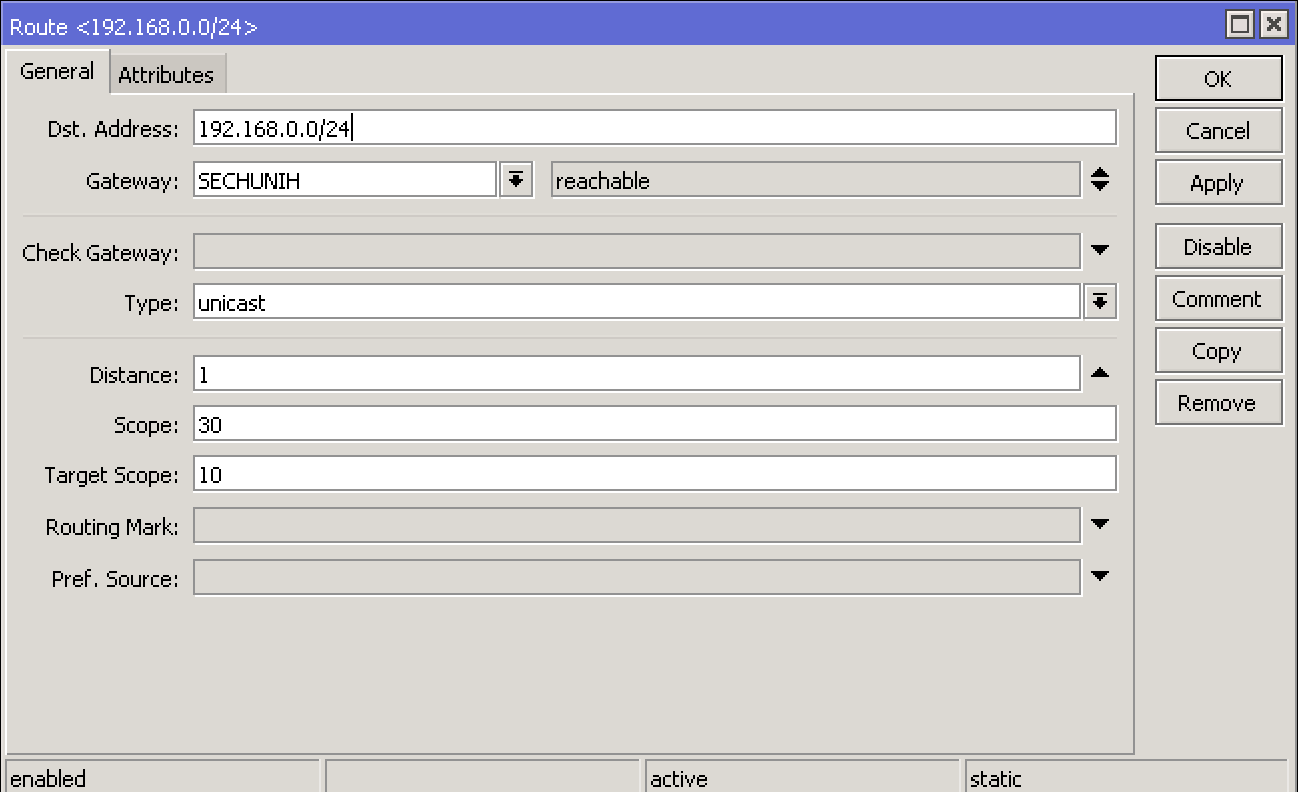Click the Type unicast field
The image size is (1298, 792).
[x=637, y=302]
